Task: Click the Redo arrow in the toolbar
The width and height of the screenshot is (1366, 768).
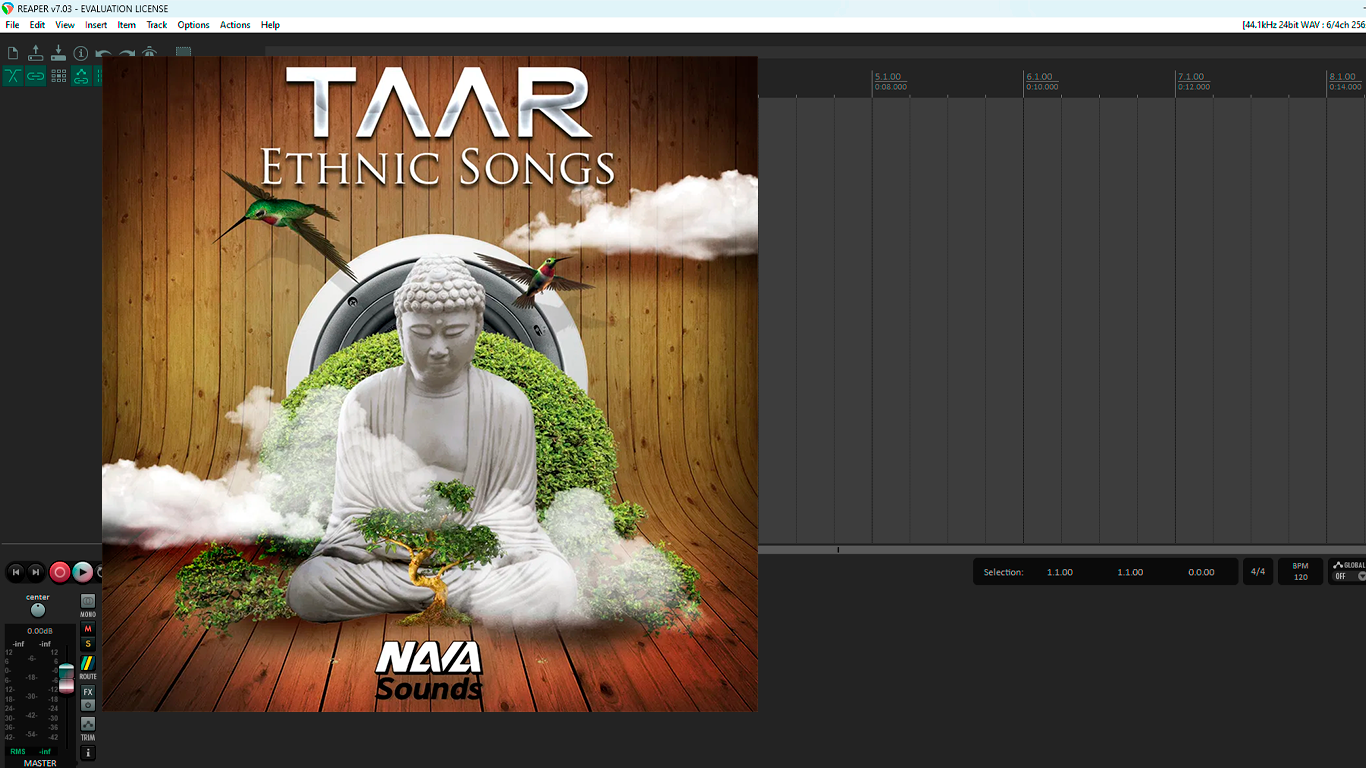Action: 127,53
